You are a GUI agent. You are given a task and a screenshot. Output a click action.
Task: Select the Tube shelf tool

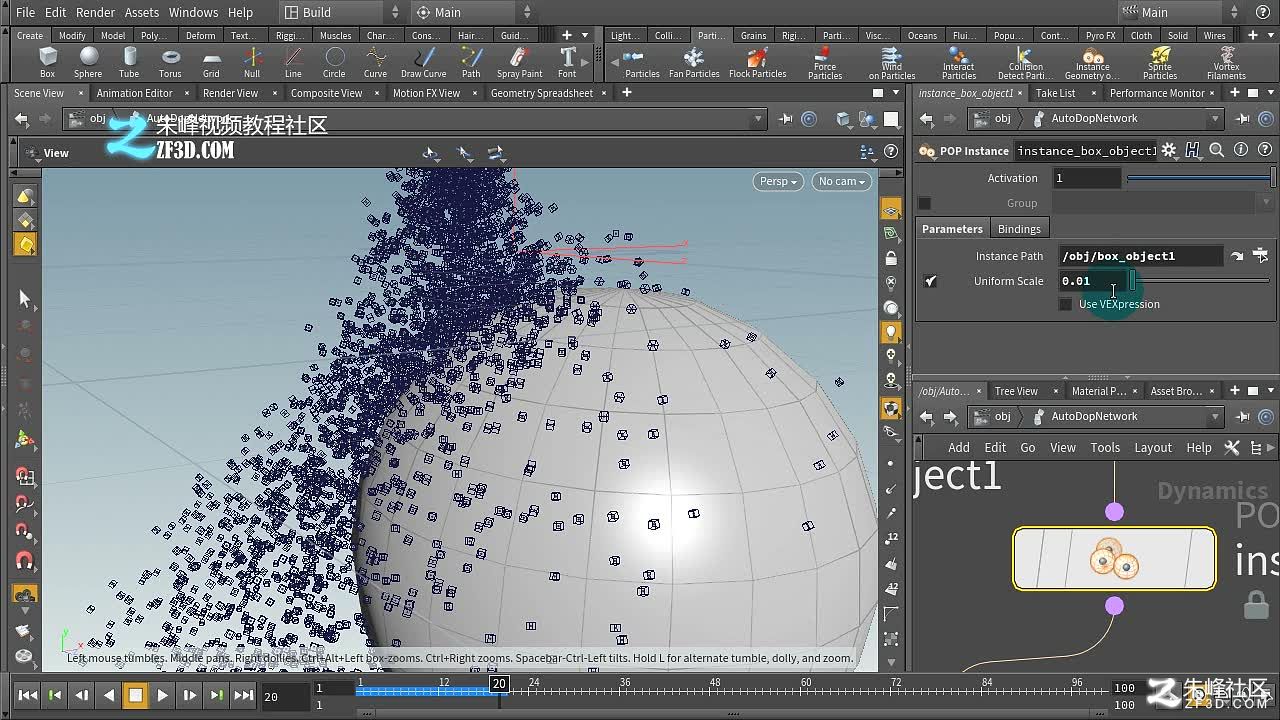point(129,62)
